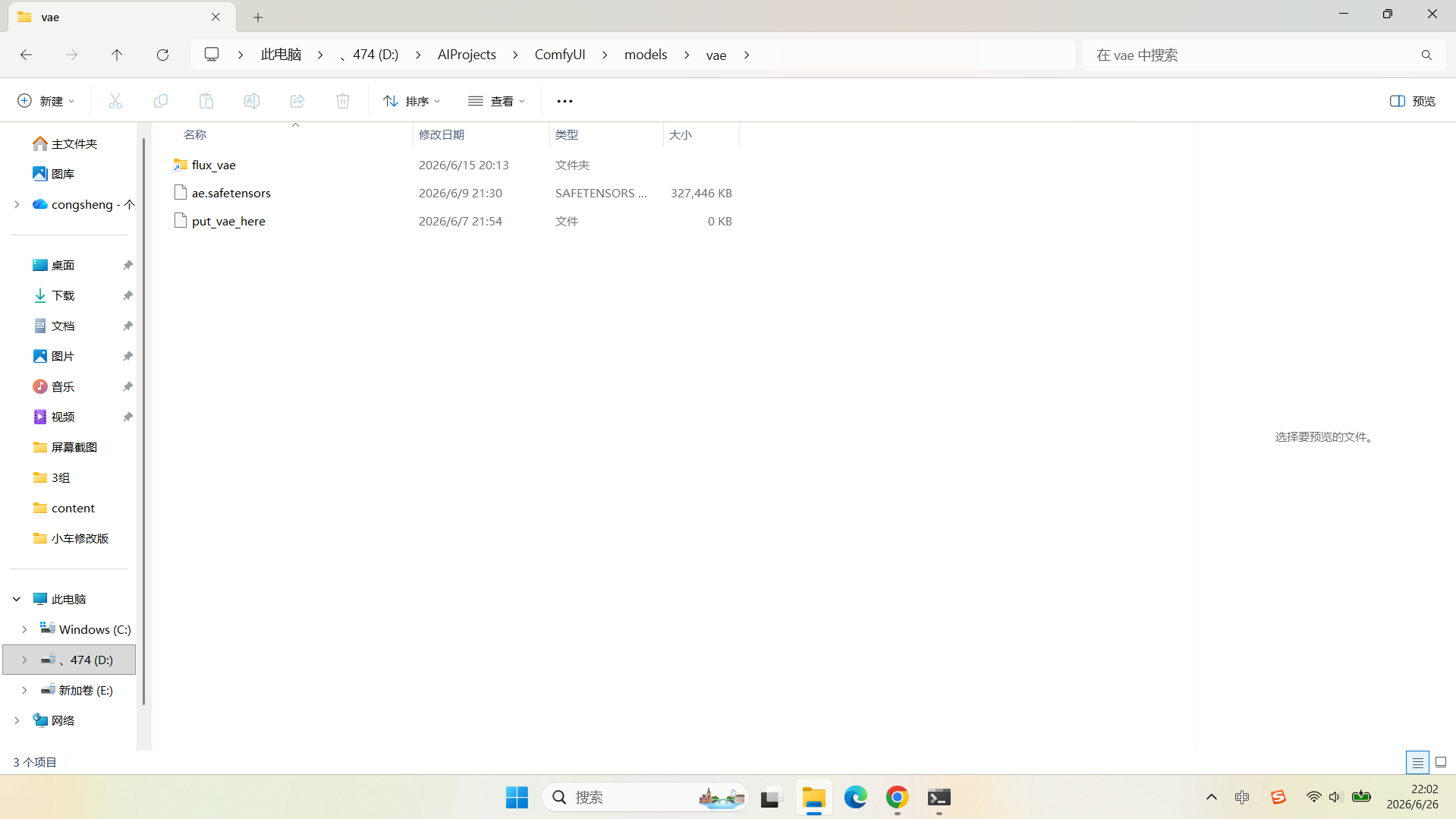The image size is (1456, 819).
Task: Click the Paste clipboard icon
Action: click(206, 101)
